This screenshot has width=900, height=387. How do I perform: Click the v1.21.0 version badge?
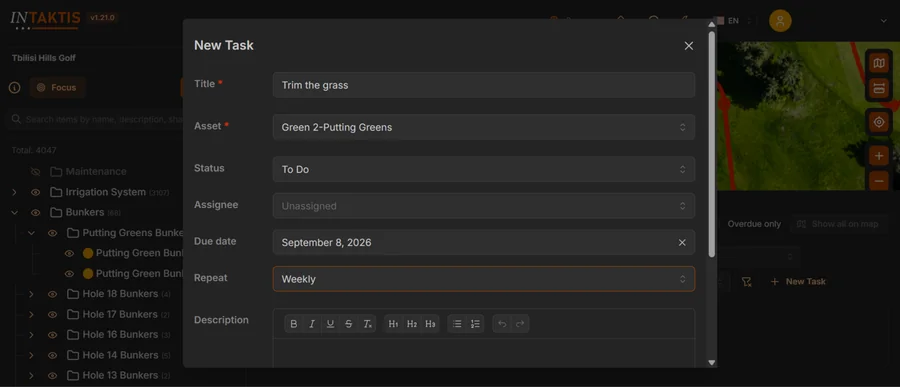tap(102, 18)
